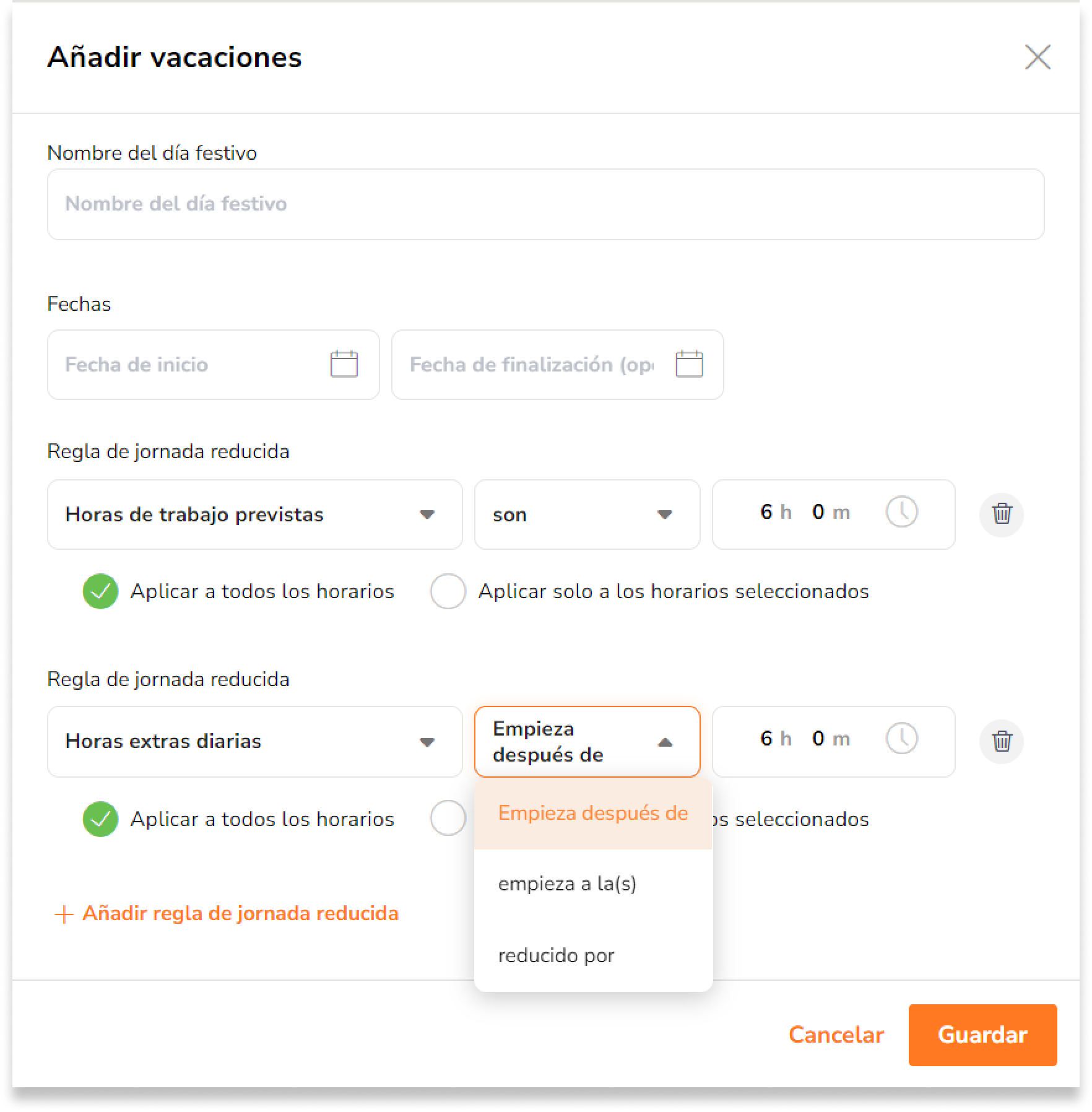The width and height of the screenshot is (1092, 1112).
Task: Delete the Horas de trabajo previstas rule
Action: [x=1001, y=514]
